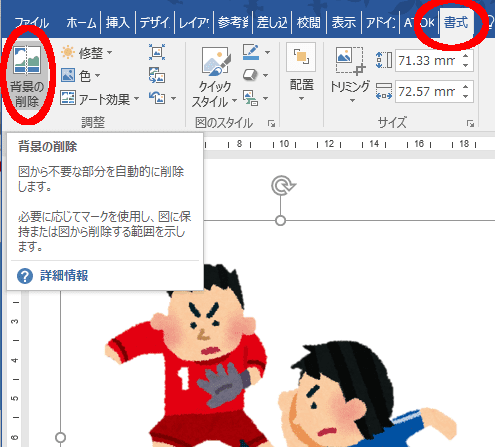This screenshot has width=495, height=447.
Task: Increase width with the up stepper
Action: [x=466, y=87]
